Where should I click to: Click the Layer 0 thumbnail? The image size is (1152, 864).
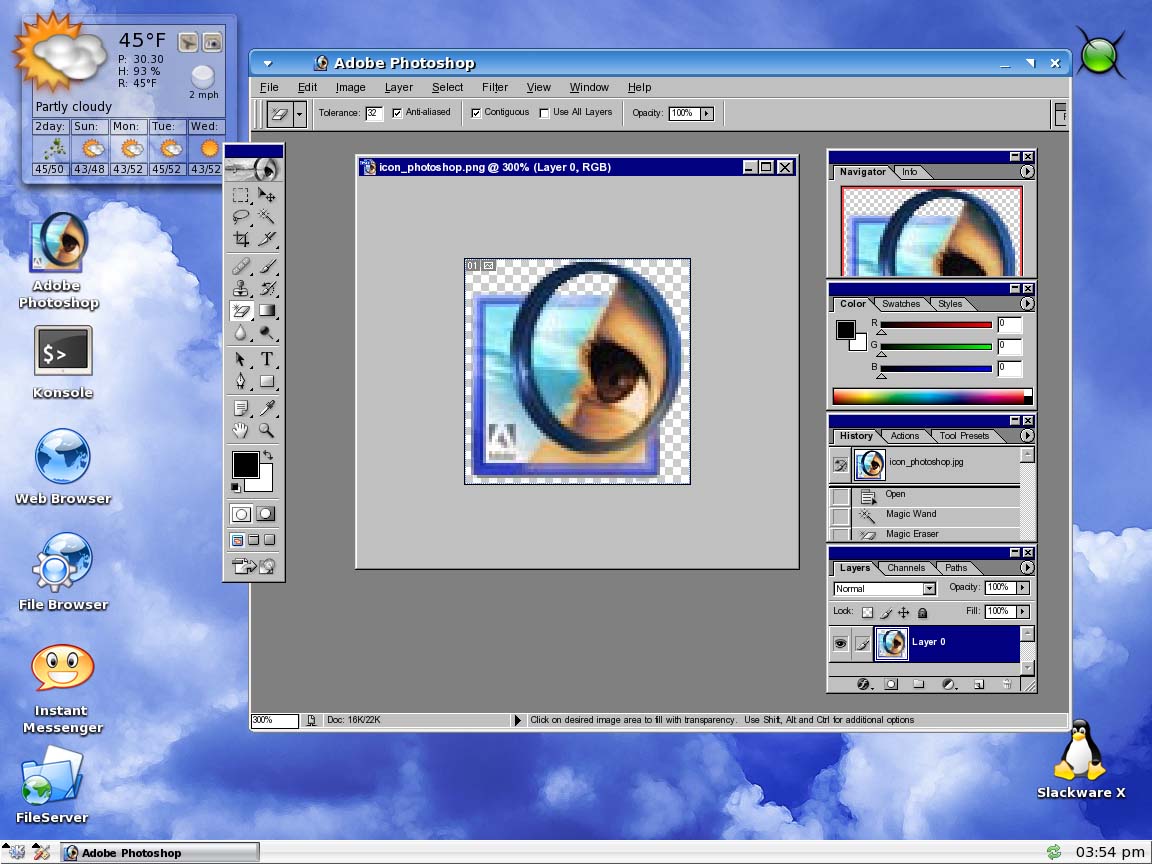pos(892,644)
